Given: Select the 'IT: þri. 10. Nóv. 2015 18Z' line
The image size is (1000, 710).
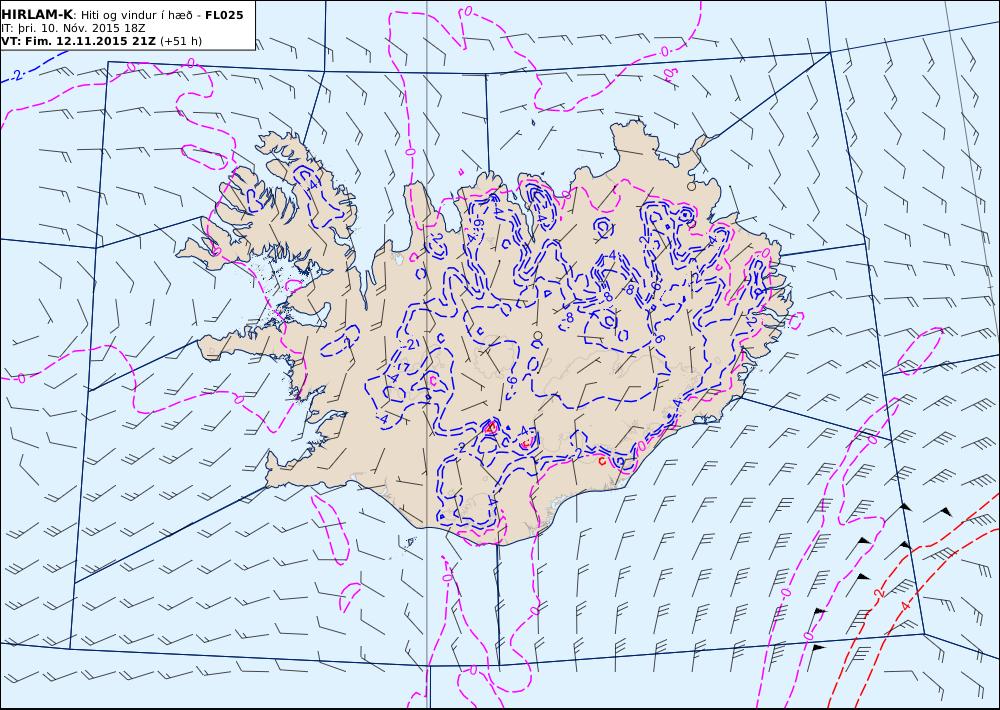Looking at the screenshot, I should [73, 28].
